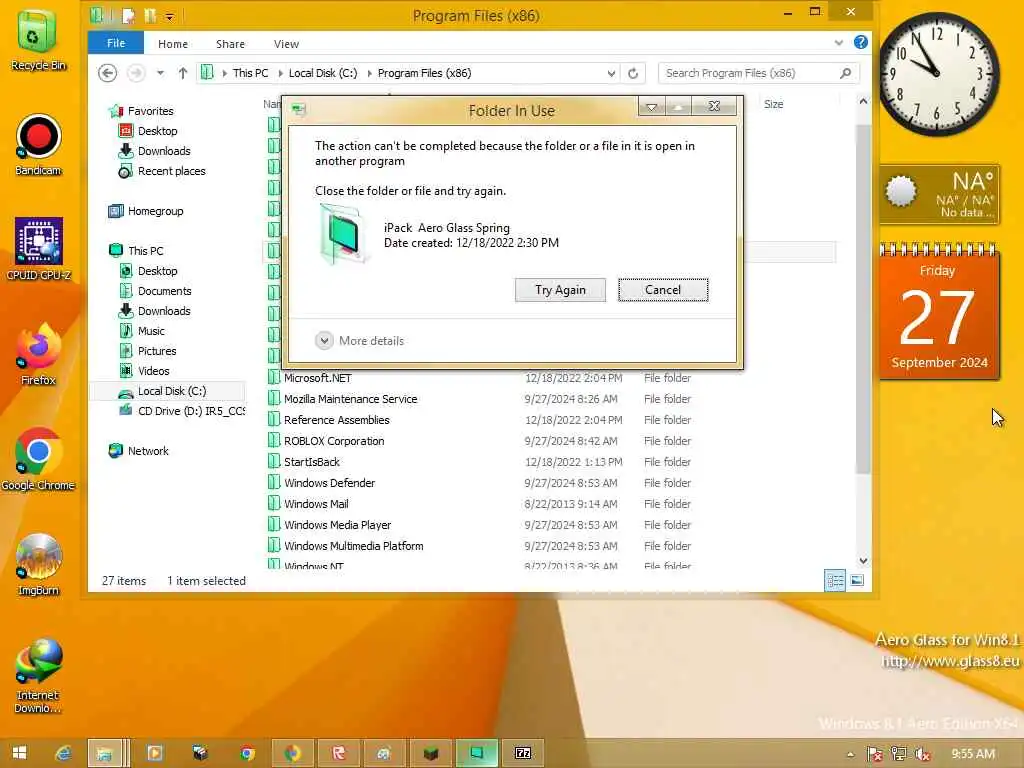Open the recent locations dropdown arrow
The image size is (1024, 768).
coord(160,73)
